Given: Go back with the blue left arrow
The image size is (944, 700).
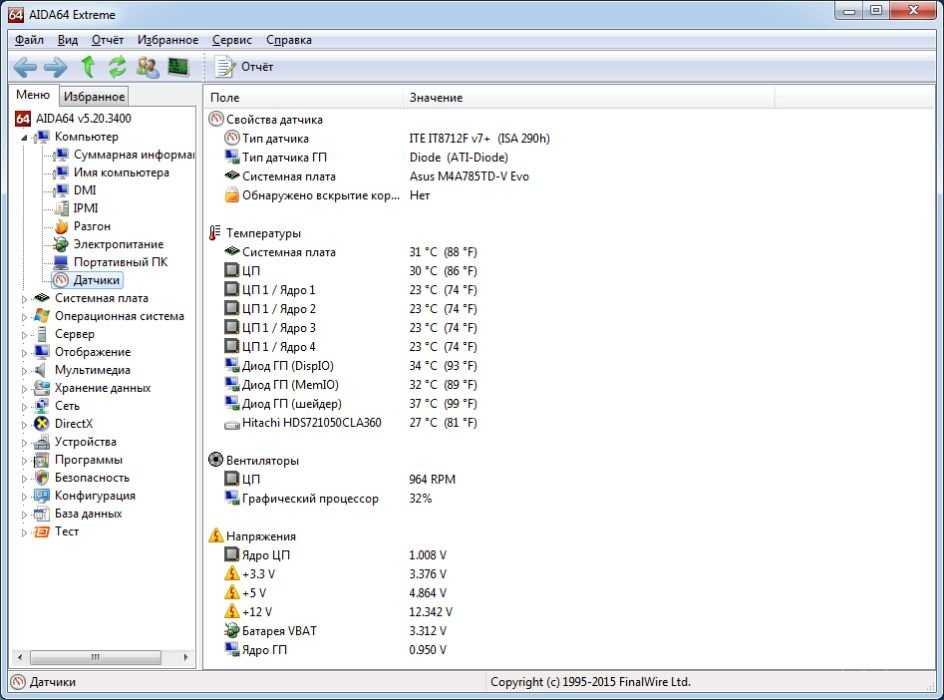Looking at the screenshot, I should click(25, 67).
